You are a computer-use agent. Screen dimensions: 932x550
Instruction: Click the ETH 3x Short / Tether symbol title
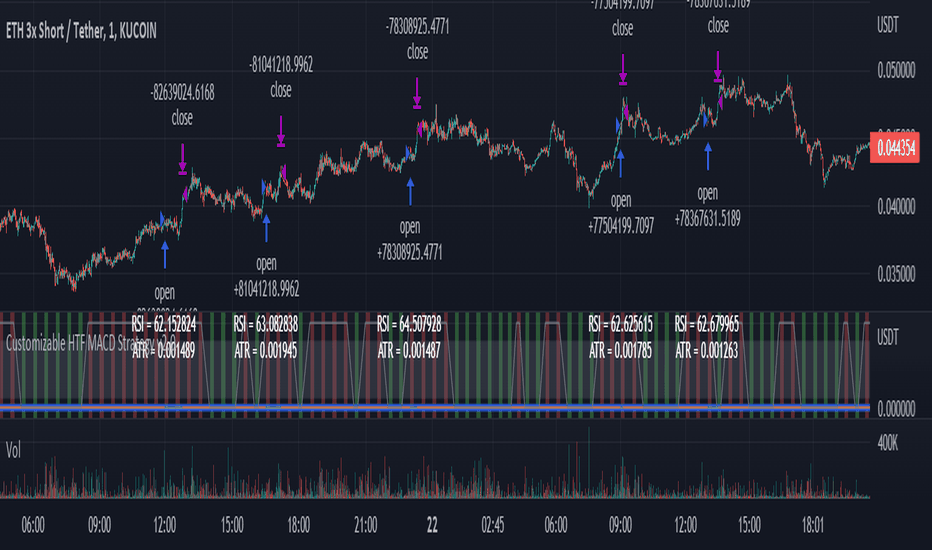point(81,31)
